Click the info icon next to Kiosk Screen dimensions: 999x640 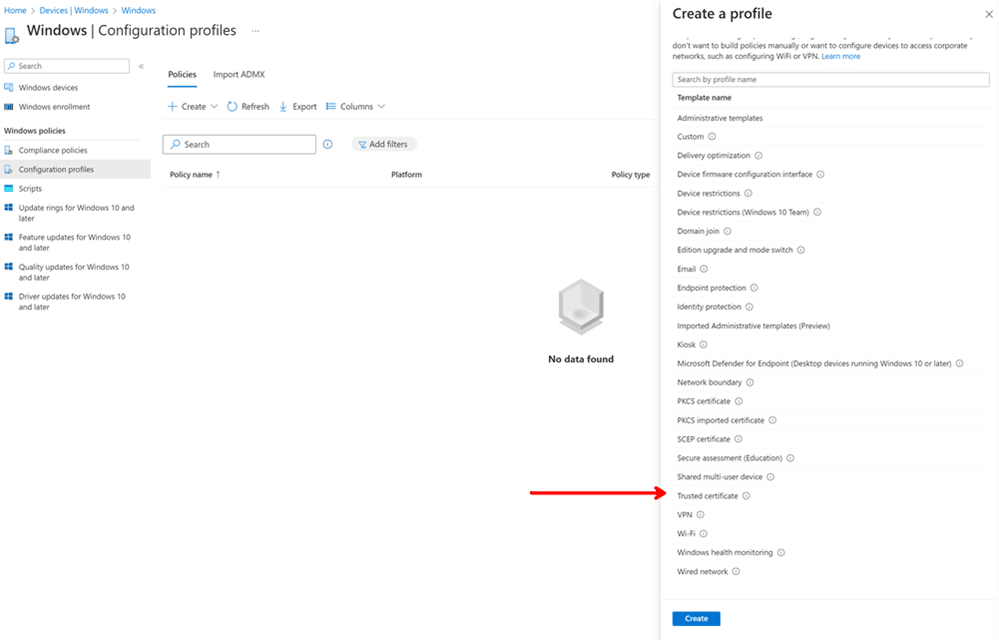coord(704,345)
